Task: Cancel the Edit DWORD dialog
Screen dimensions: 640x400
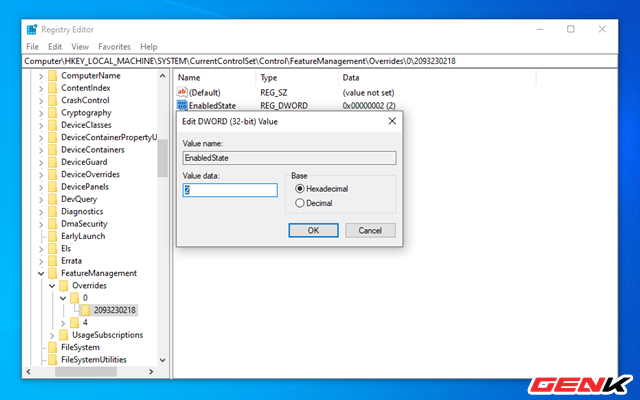Action: pyautogui.click(x=370, y=230)
